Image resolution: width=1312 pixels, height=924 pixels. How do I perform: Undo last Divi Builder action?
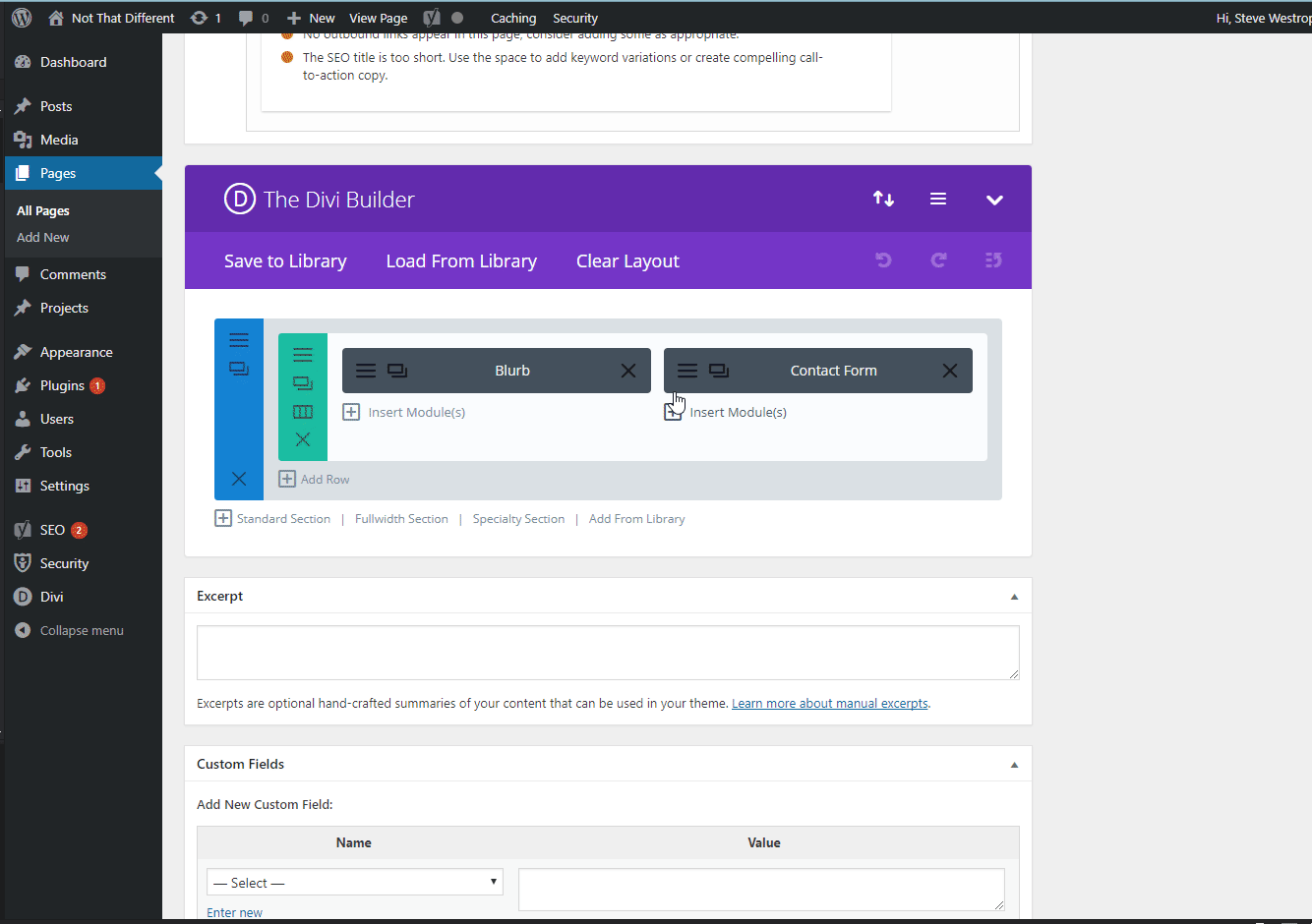coord(883,260)
